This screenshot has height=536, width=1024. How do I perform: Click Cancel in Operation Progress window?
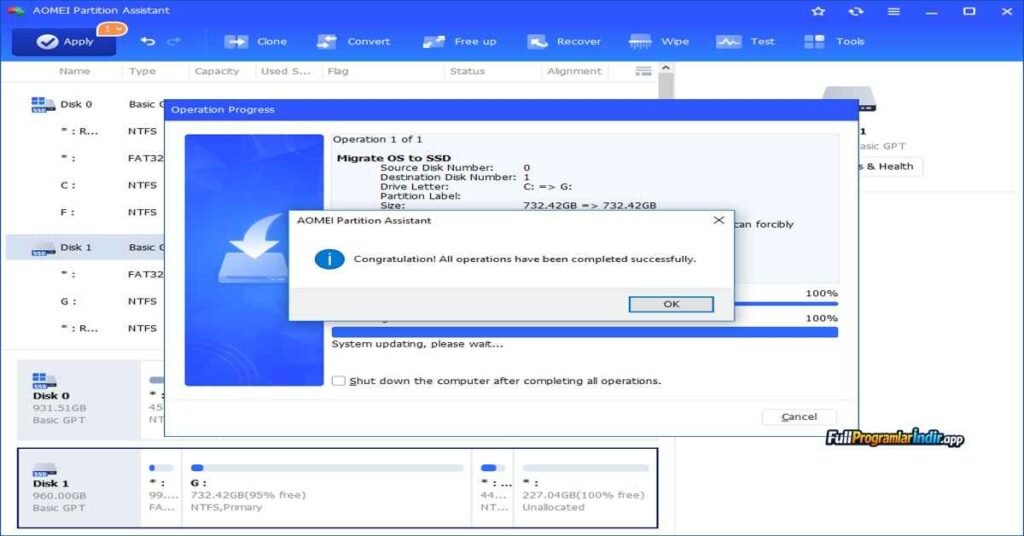799,417
